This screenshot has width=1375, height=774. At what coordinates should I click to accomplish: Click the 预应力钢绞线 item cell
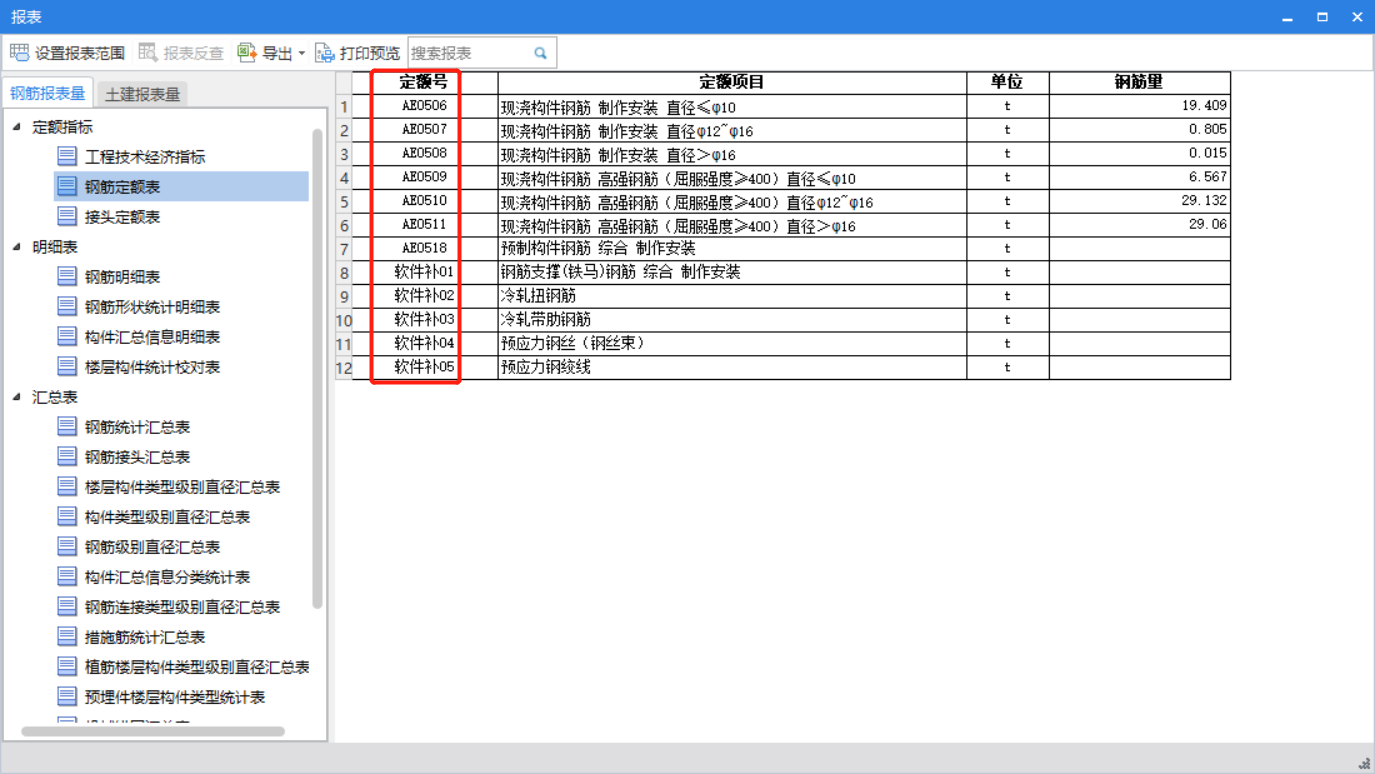coord(732,367)
